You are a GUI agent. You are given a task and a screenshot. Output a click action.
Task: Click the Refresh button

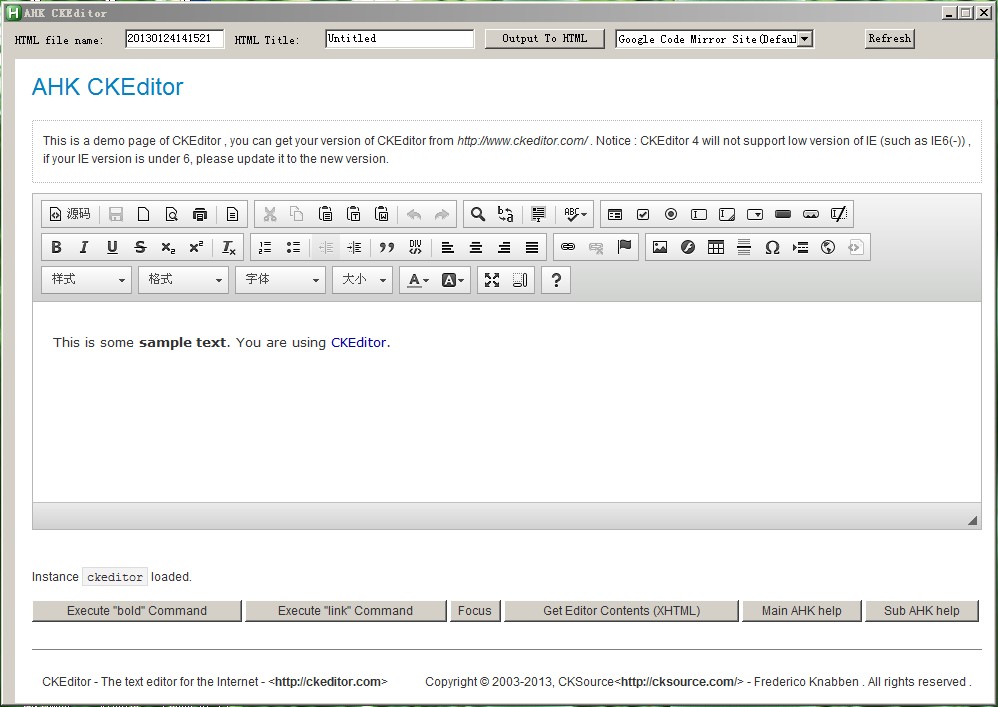[x=889, y=39]
